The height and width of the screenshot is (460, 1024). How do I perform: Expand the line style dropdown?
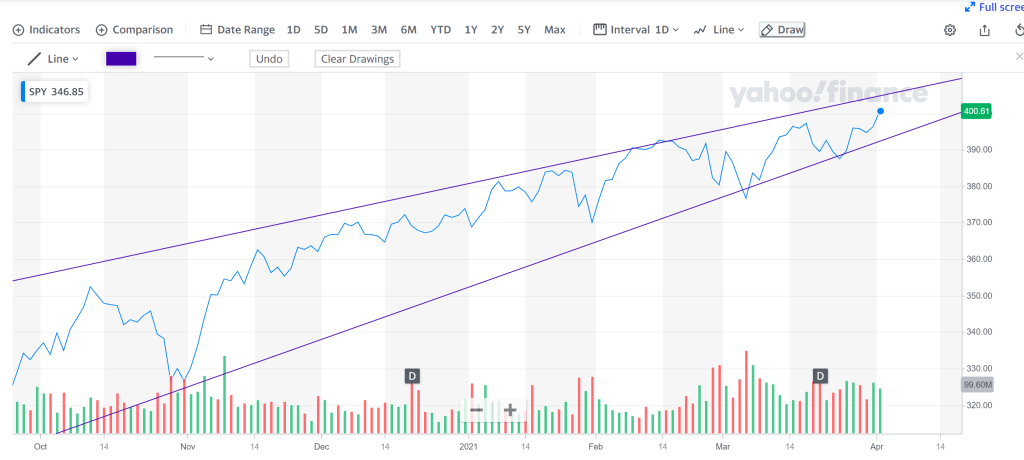point(184,59)
